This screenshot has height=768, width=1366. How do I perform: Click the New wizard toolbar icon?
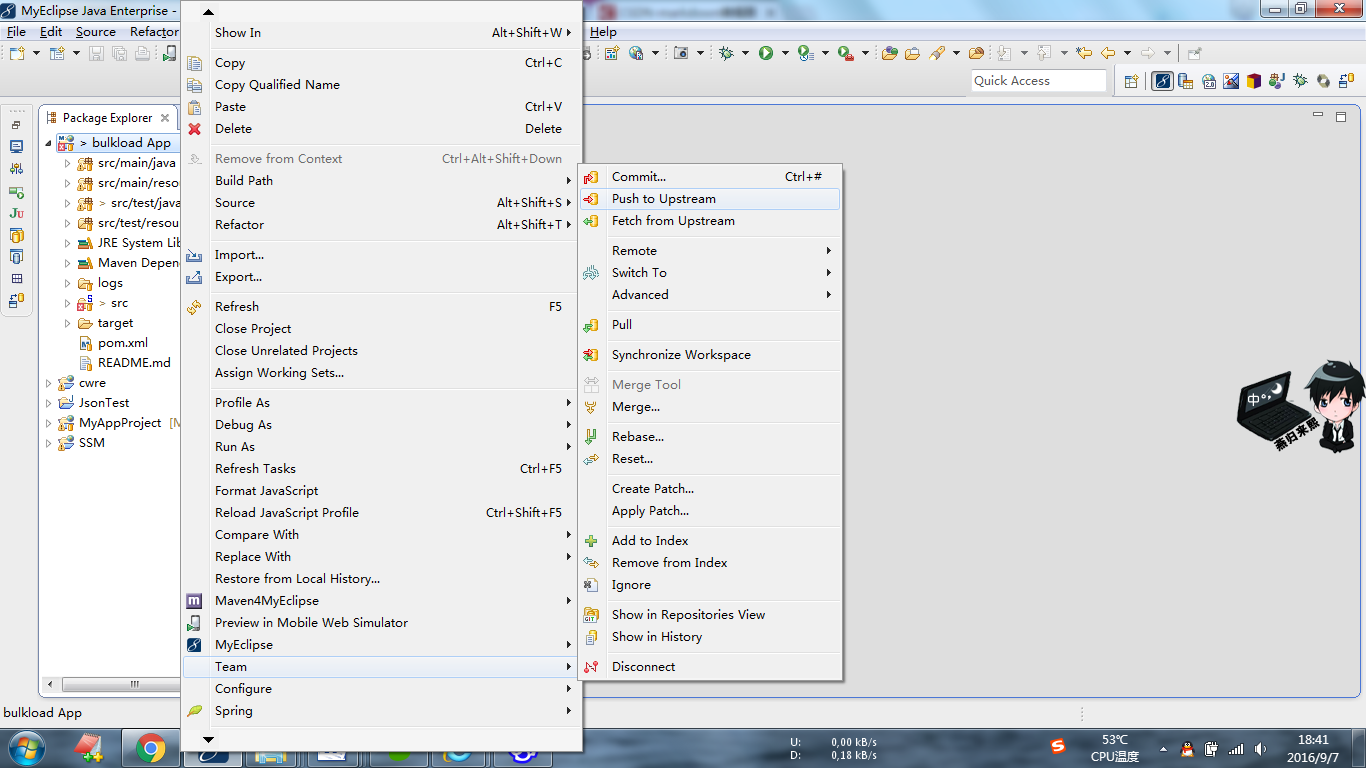tap(17, 53)
